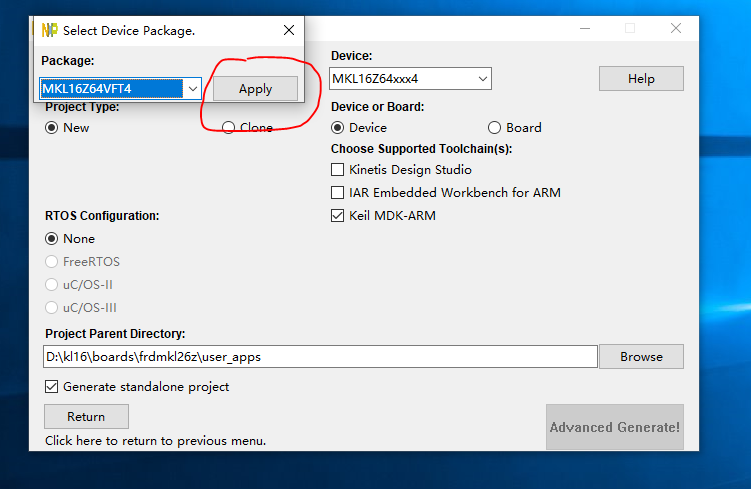Viewport: 751px width, 489px height.
Task: Choose the Board radio option
Action: tap(494, 128)
